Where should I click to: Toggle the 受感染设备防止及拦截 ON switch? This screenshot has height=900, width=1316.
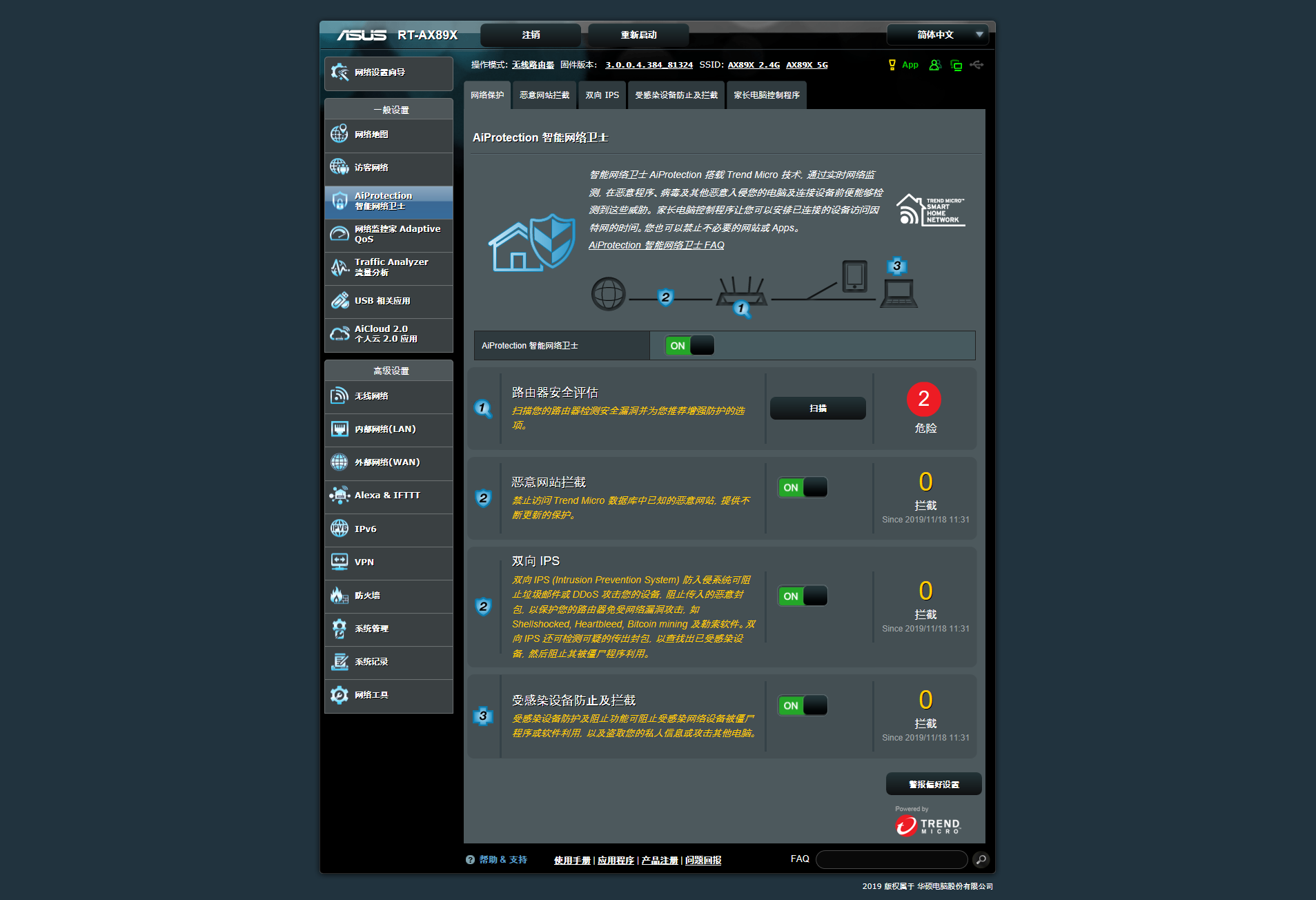pyautogui.click(x=803, y=705)
